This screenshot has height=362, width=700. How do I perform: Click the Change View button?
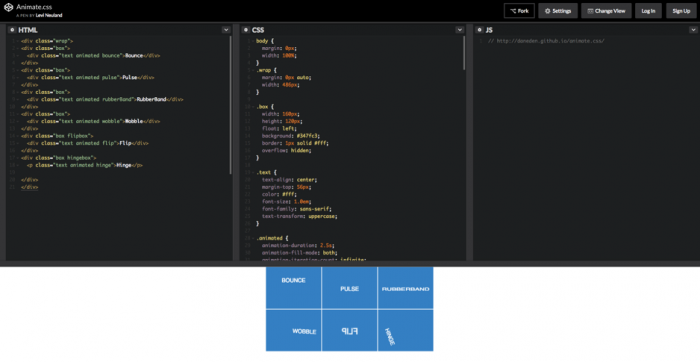pyautogui.click(x=606, y=11)
